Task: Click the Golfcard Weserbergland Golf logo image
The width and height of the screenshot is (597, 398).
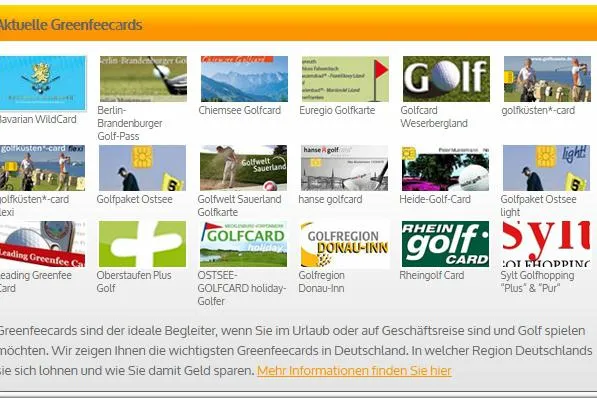Action: tap(446, 79)
